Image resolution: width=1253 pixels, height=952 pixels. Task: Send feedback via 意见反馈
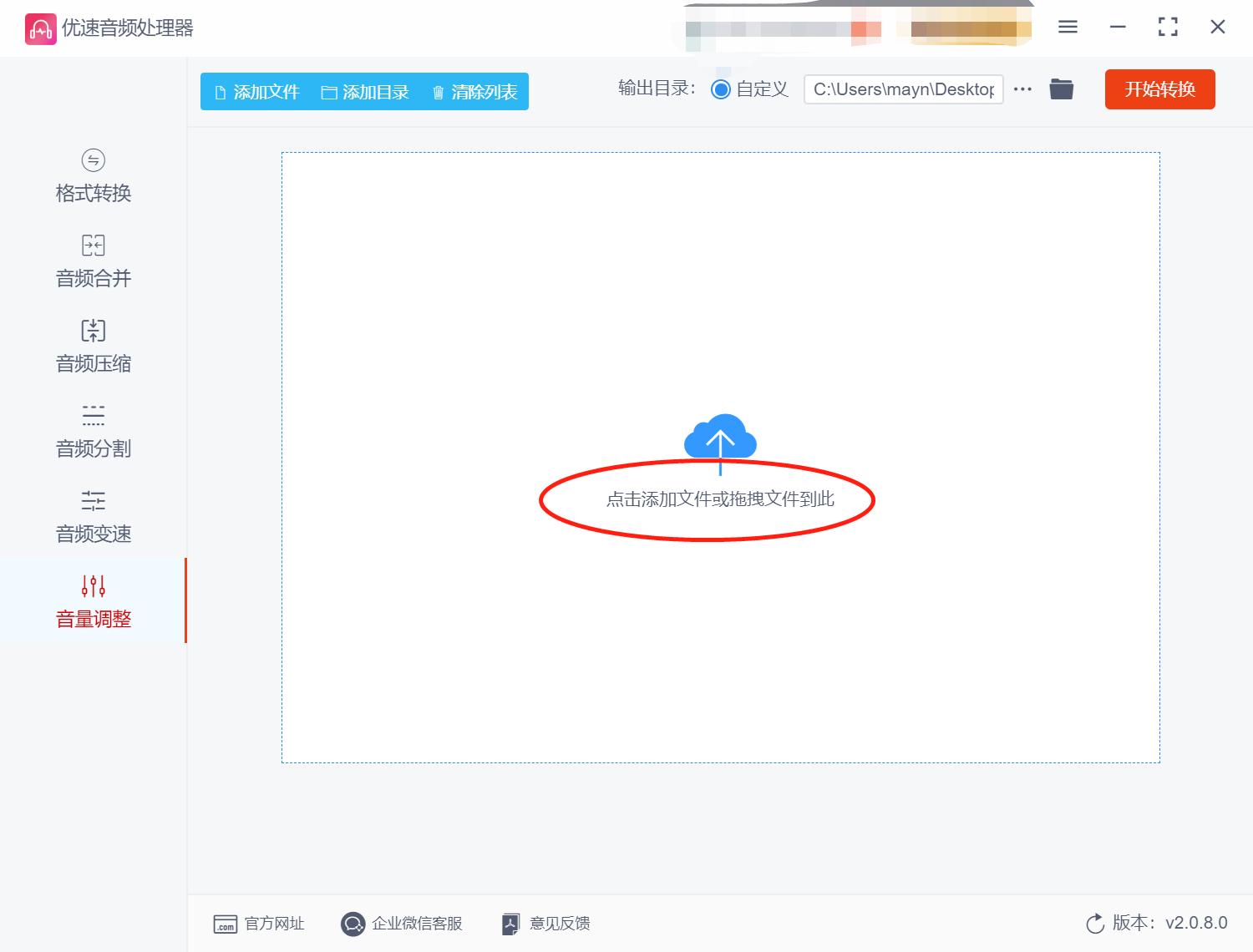[544, 924]
